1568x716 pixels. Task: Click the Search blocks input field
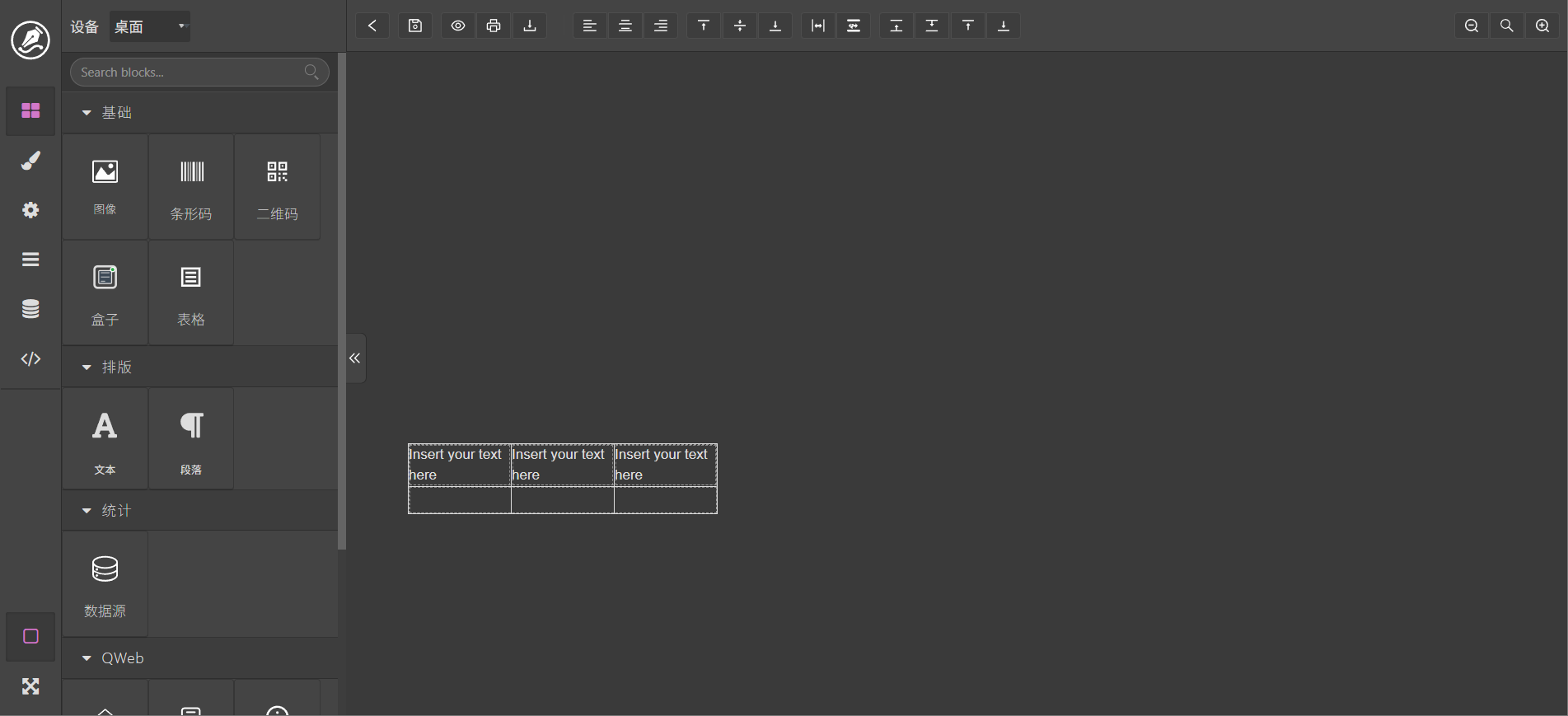click(190, 73)
